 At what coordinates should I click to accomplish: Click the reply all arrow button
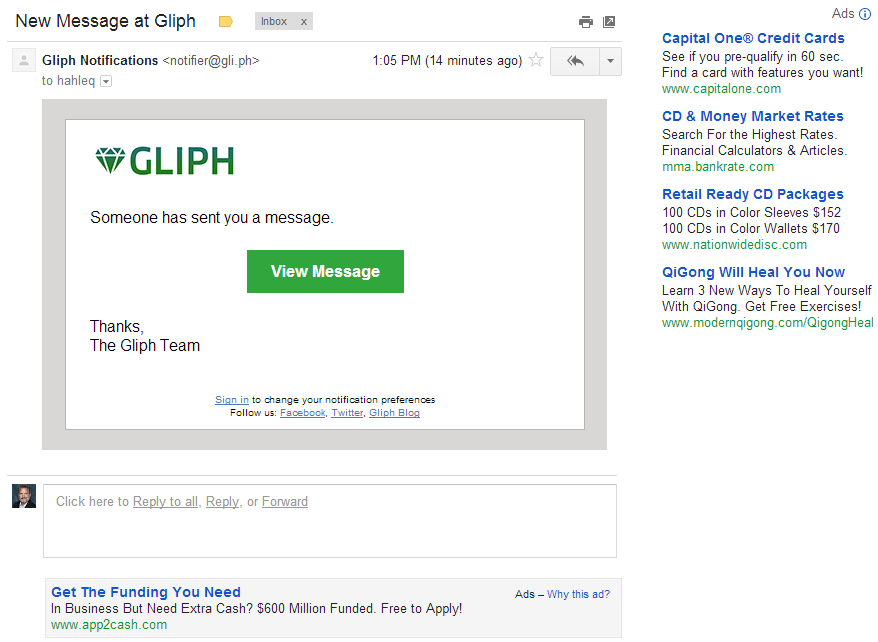click(x=575, y=60)
